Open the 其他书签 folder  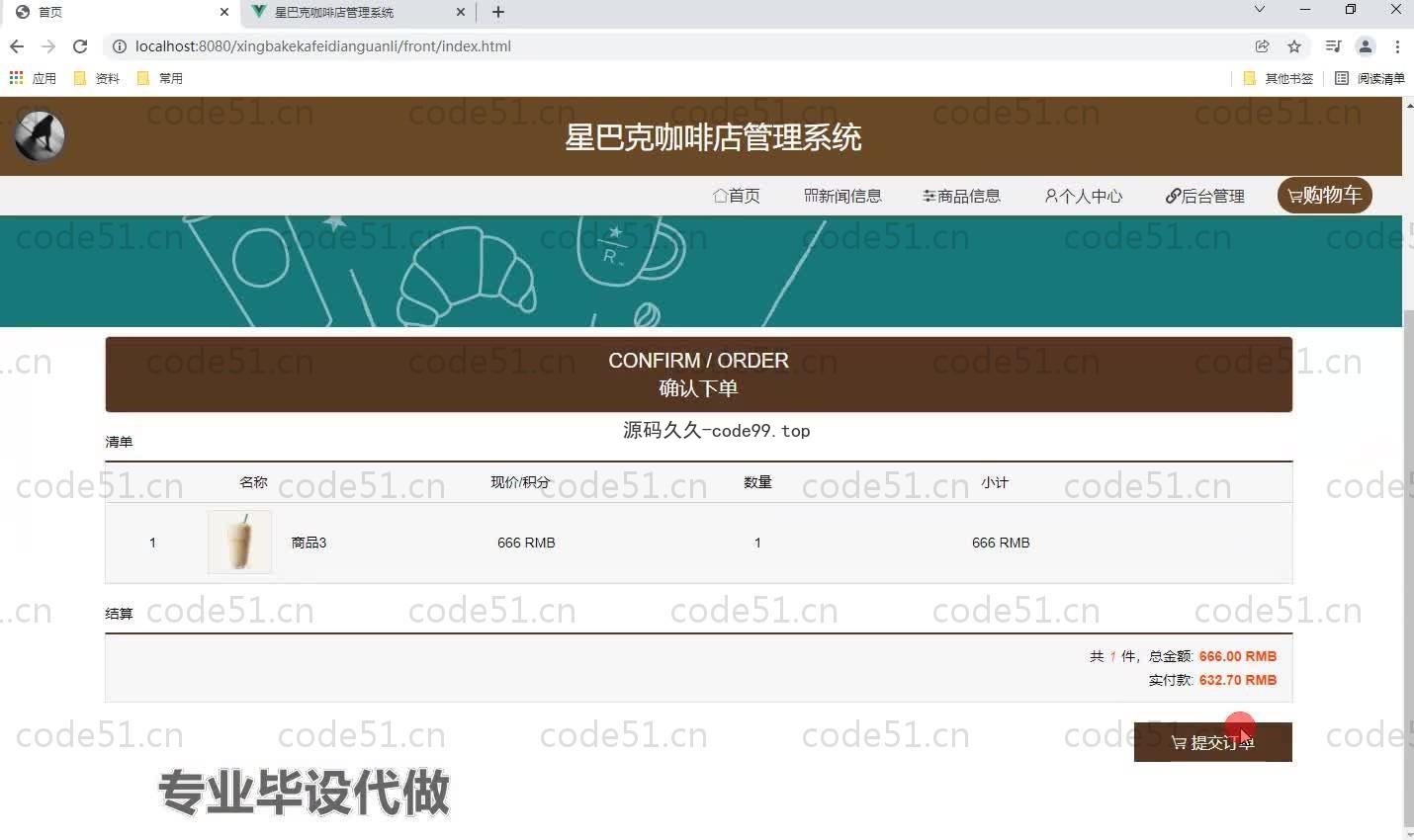[1278, 78]
